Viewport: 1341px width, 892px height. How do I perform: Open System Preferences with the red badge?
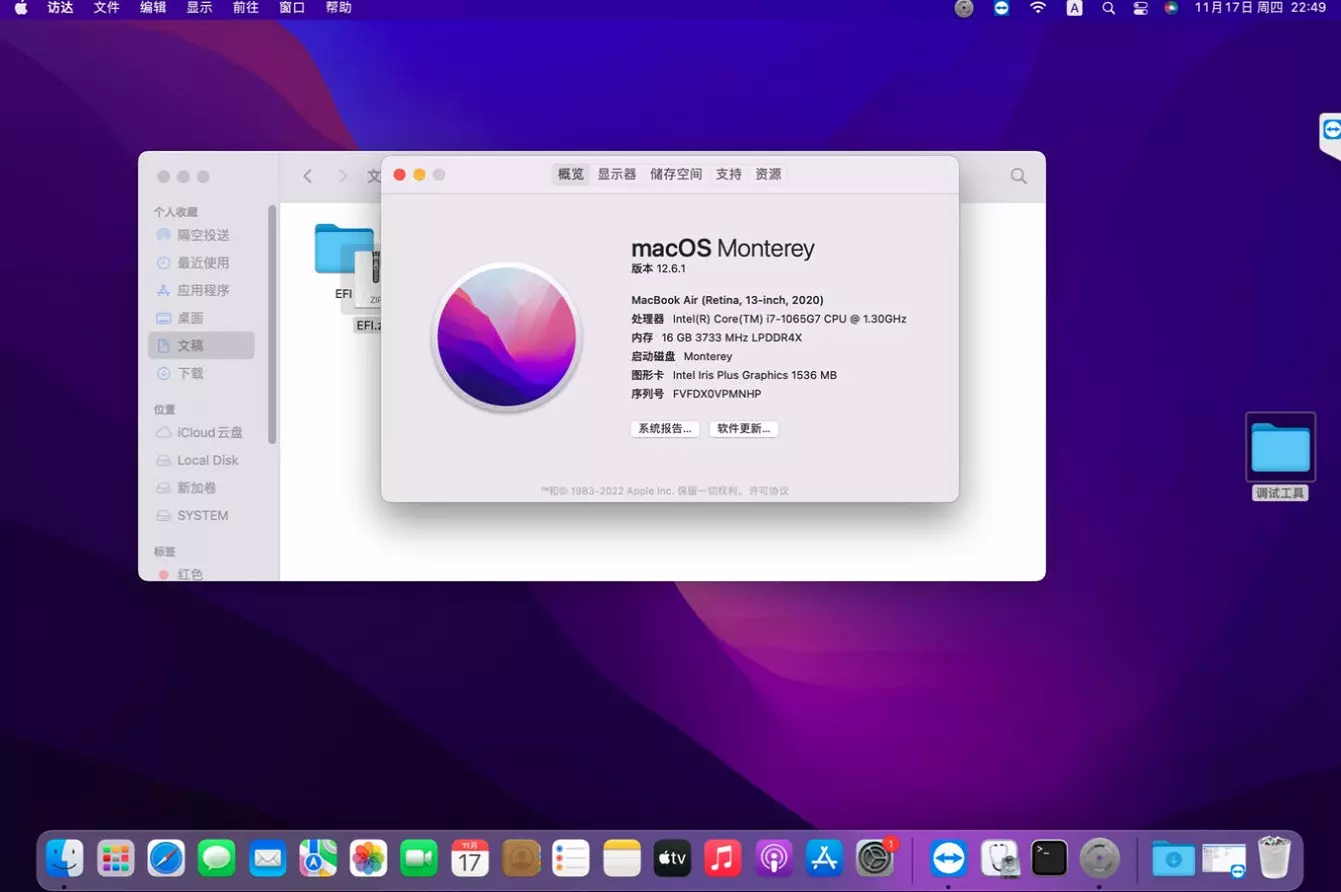(874, 858)
